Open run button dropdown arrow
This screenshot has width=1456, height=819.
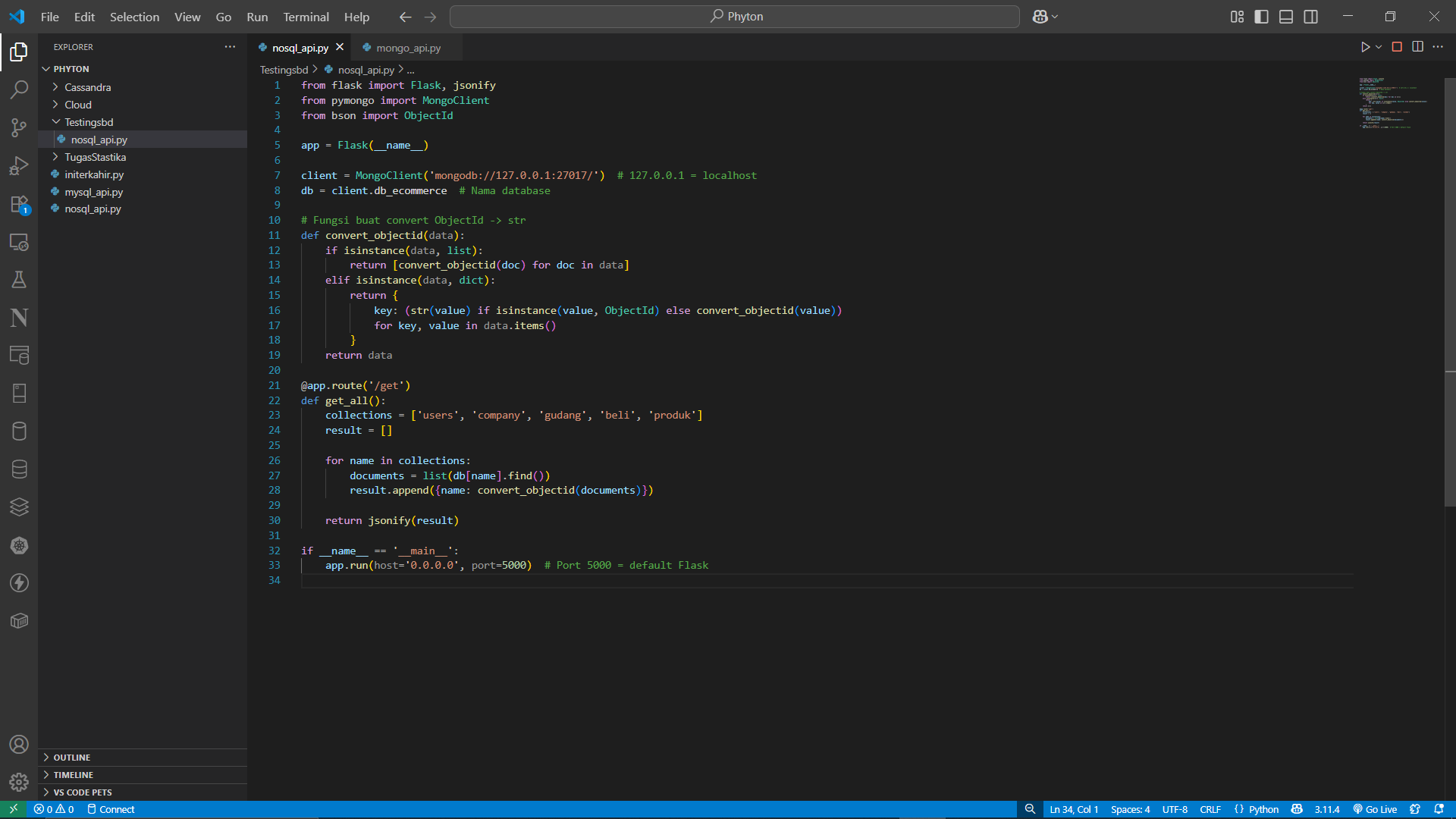pos(1379,47)
